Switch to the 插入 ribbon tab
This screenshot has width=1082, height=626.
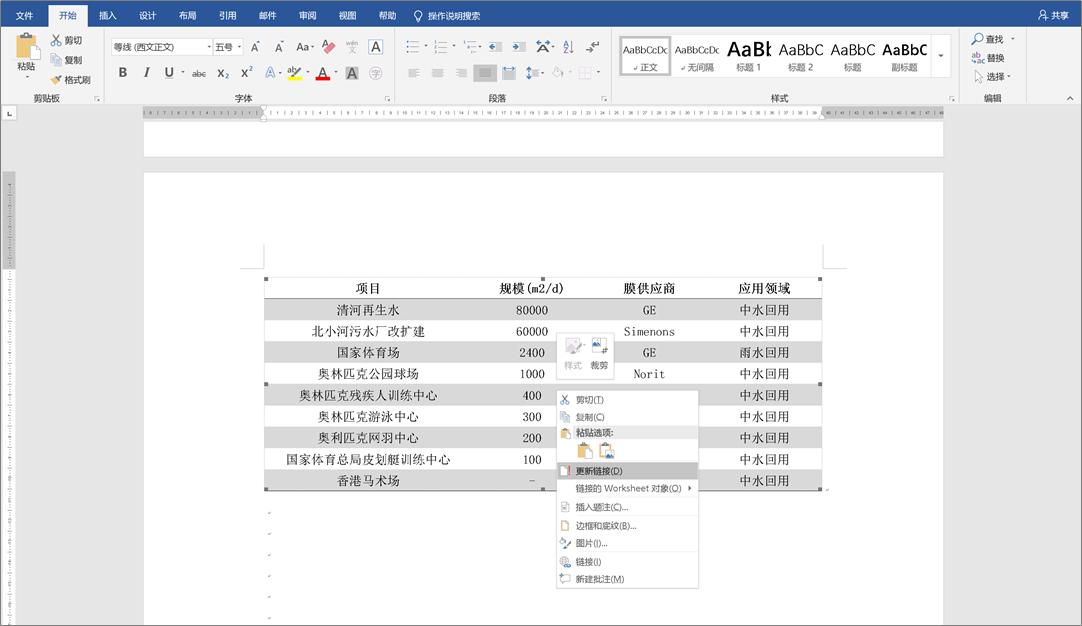tap(107, 15)
